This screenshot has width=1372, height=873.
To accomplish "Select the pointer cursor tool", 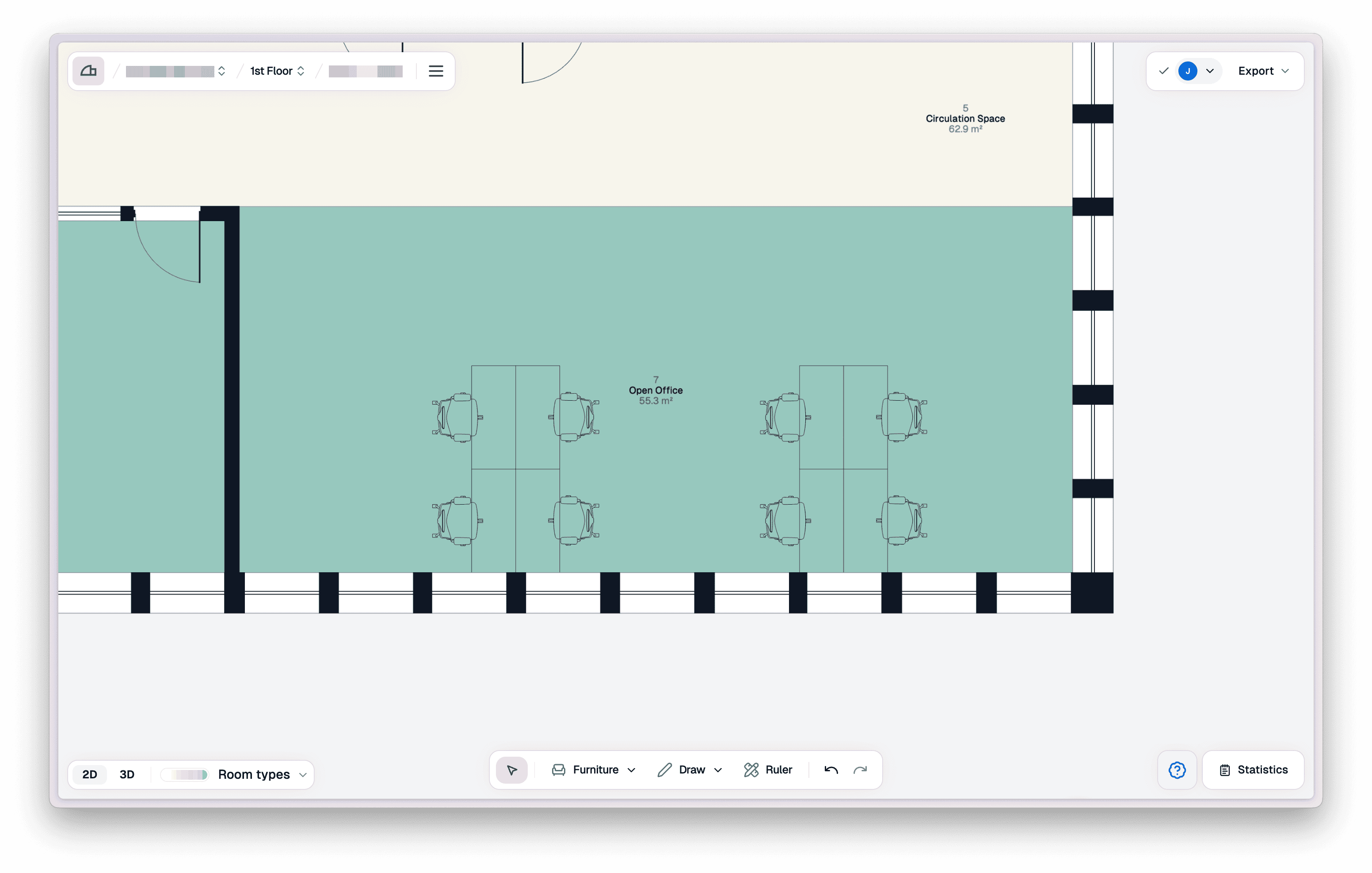I will pos(512,770).
